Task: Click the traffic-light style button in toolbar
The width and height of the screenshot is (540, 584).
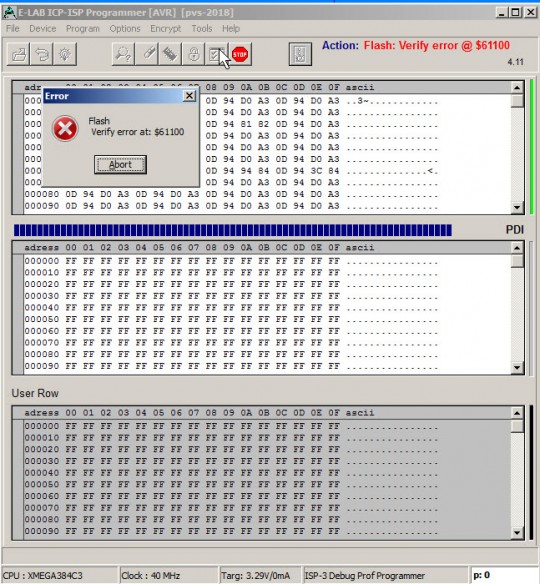Action: coord(300,54)
